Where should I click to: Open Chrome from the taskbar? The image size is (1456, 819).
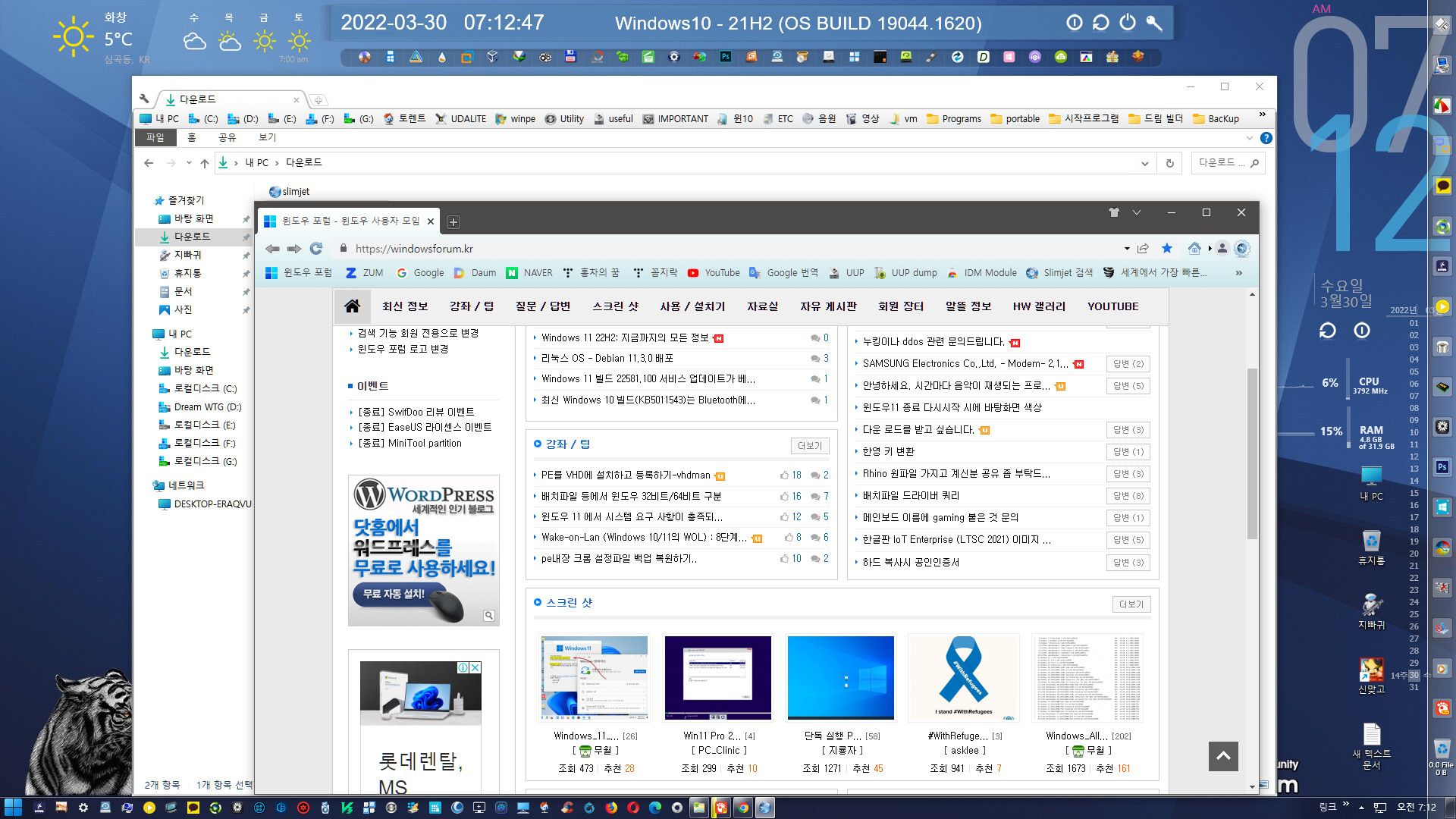coord(742,808)
